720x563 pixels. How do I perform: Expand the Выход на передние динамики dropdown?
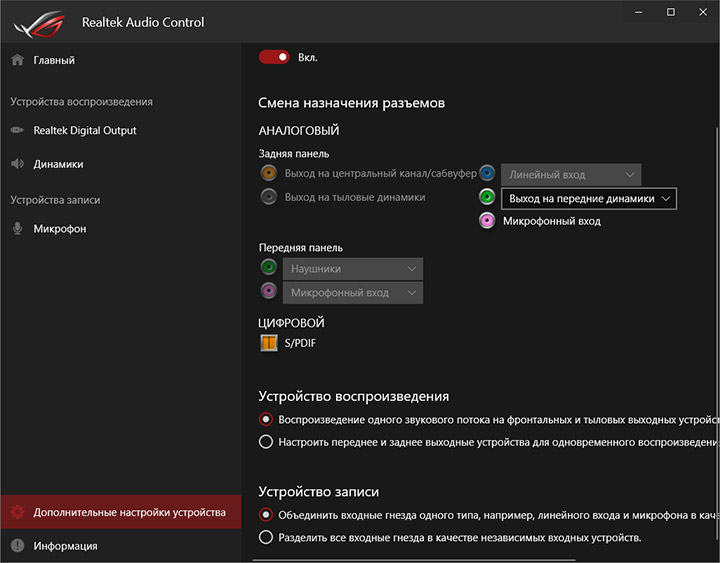tap(588, 198)
